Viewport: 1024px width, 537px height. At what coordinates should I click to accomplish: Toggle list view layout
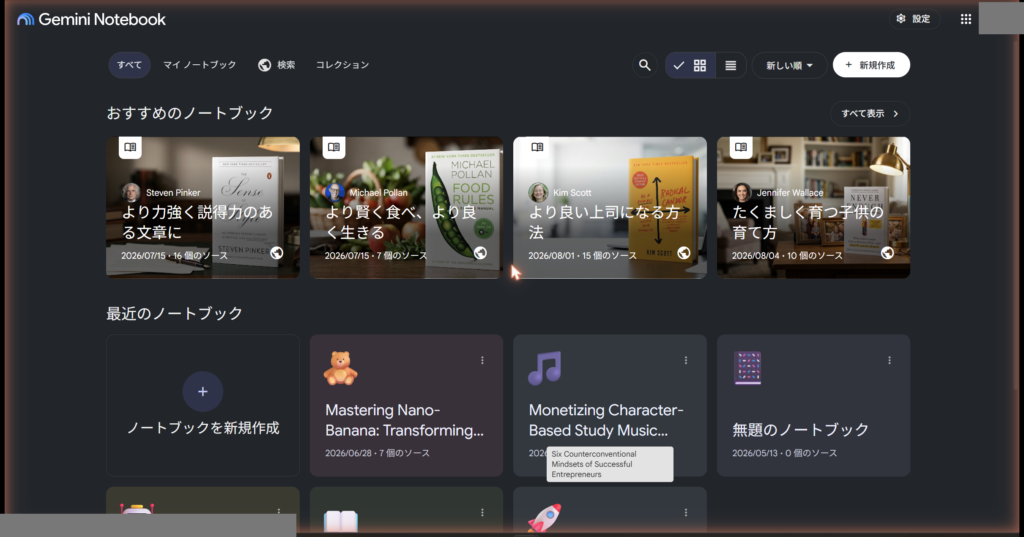coord(731,65)
